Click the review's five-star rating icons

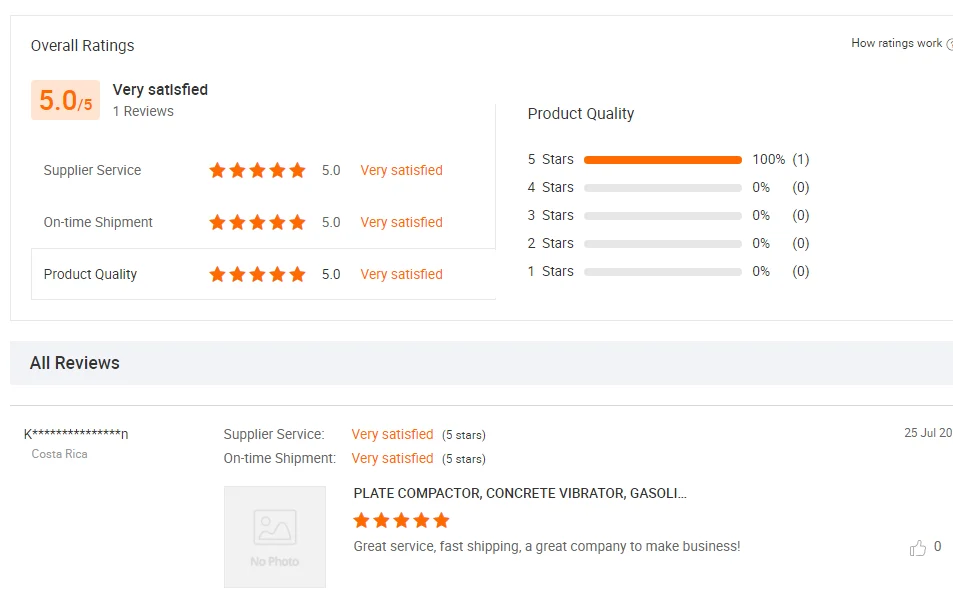(x=401, y=521)
